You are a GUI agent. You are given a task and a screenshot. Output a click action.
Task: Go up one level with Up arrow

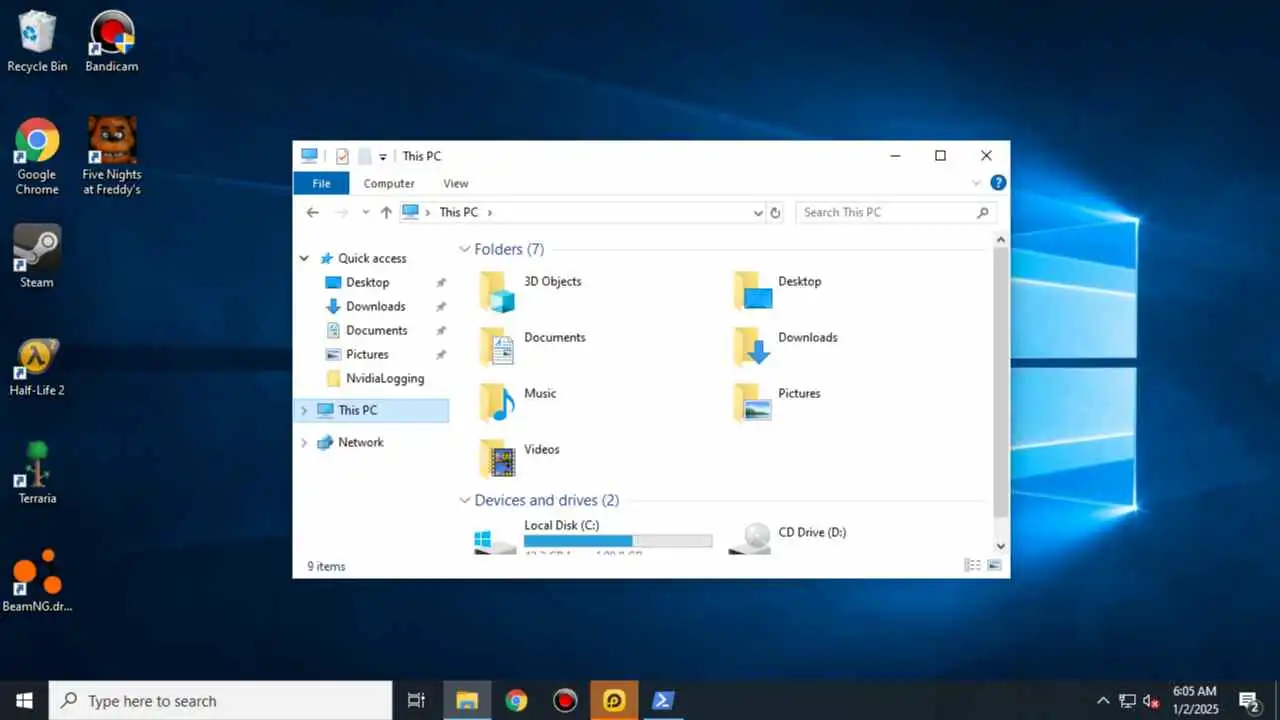[x=386, y=212]
